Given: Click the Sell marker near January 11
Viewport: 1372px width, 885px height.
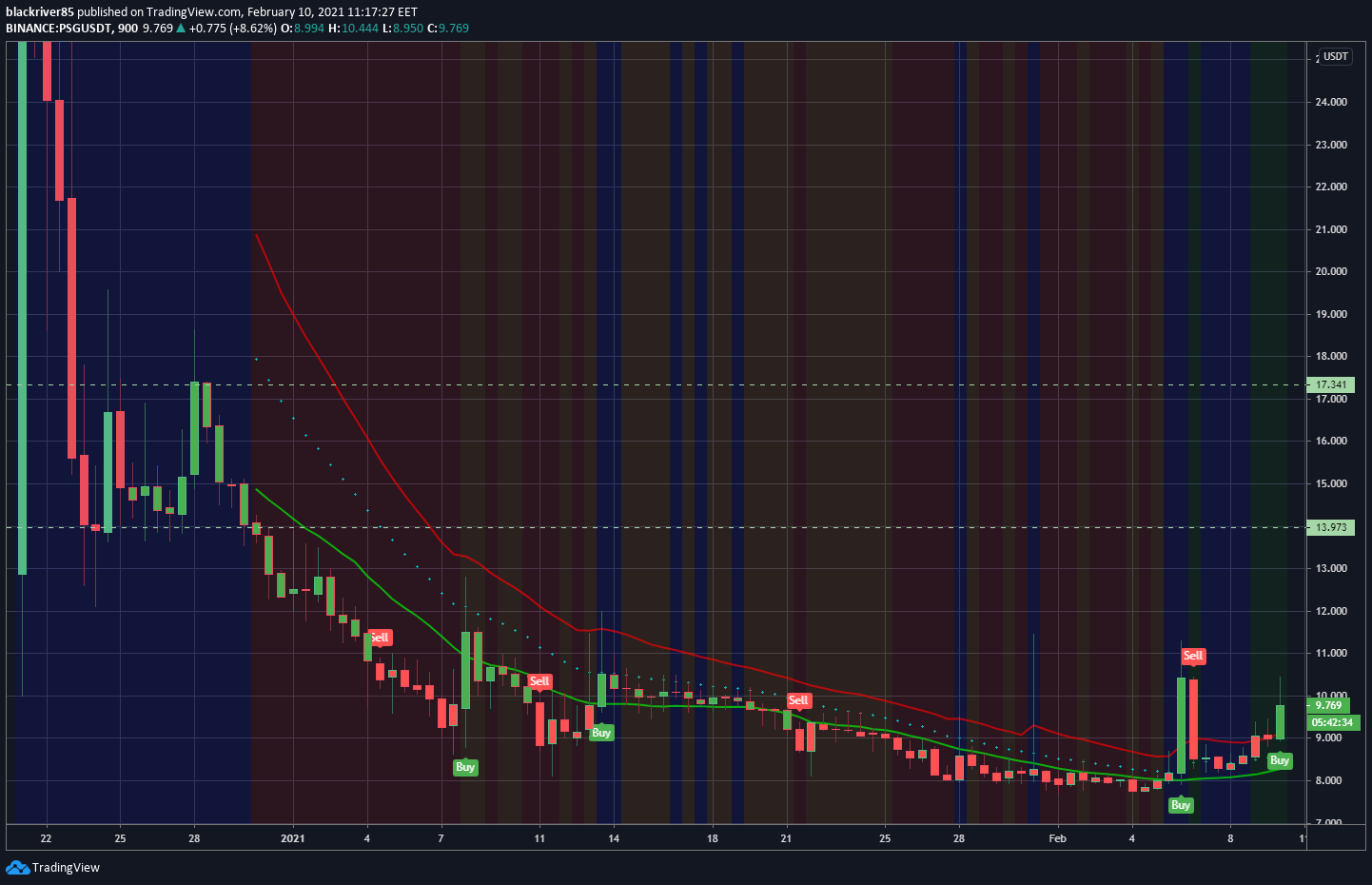Looking at the screenshot, I should (539, 681).
